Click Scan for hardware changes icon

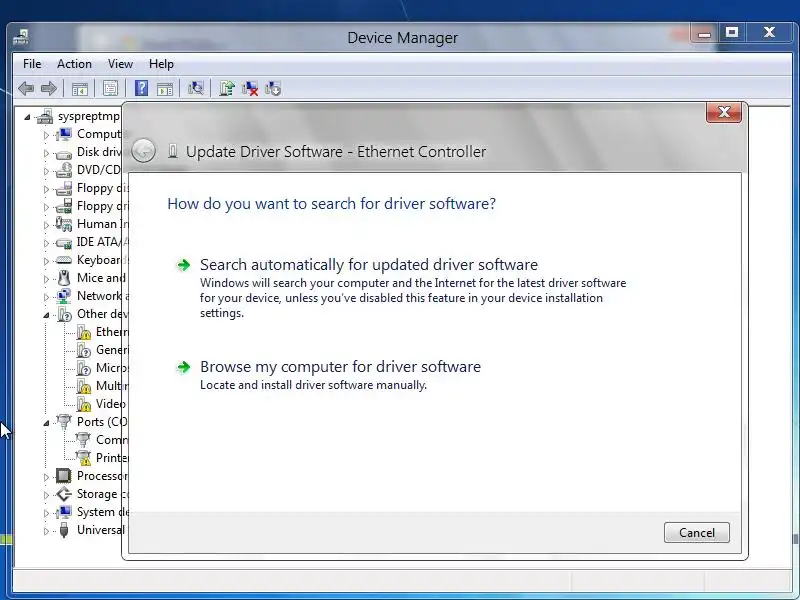click(x=196, y=88)
